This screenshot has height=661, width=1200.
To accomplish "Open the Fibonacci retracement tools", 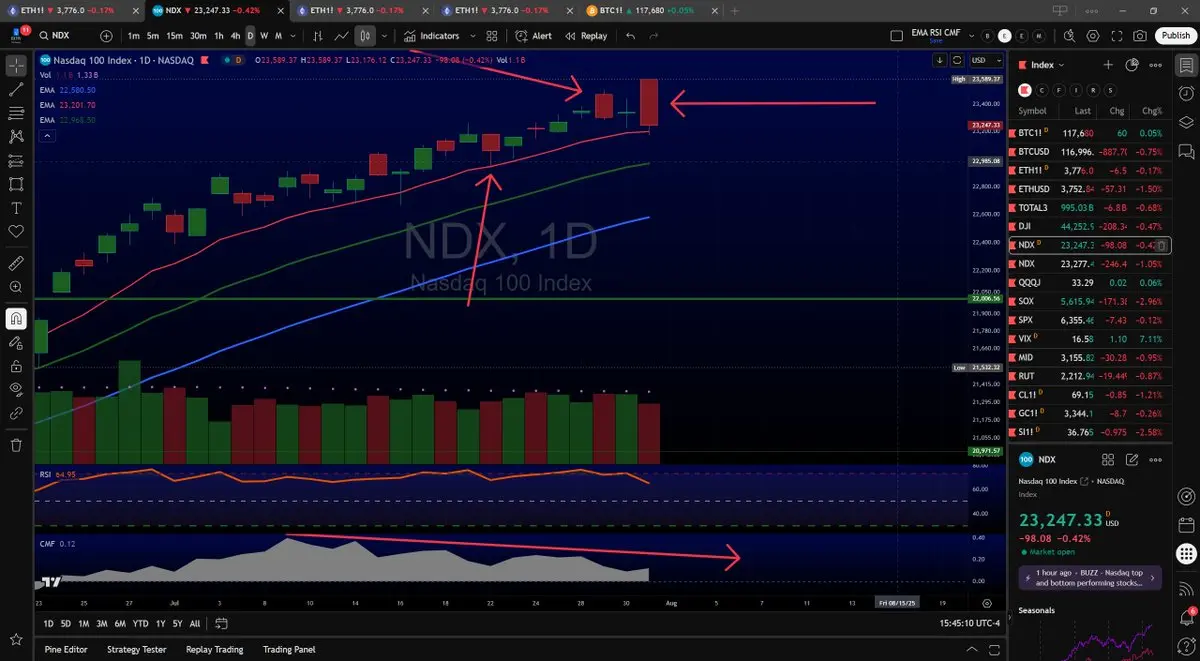I will pyautogui.click(x=16, y=113).
